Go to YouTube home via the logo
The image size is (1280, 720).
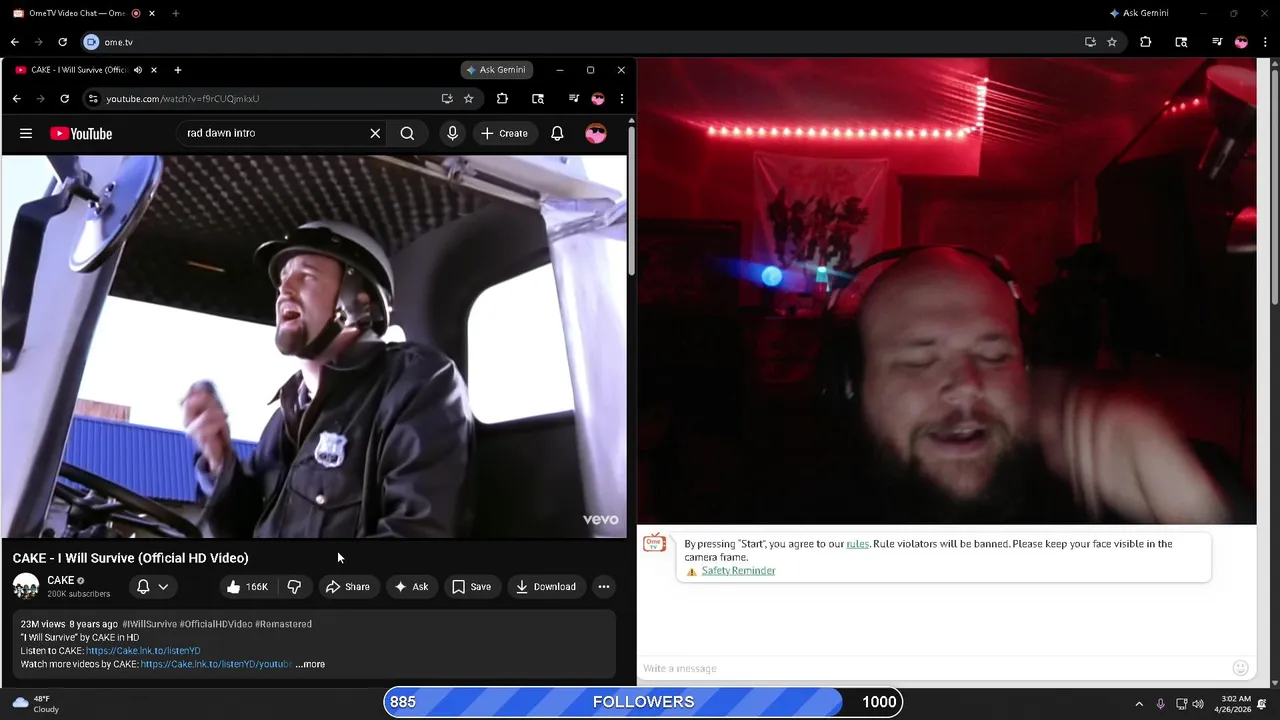pos(81,133)
